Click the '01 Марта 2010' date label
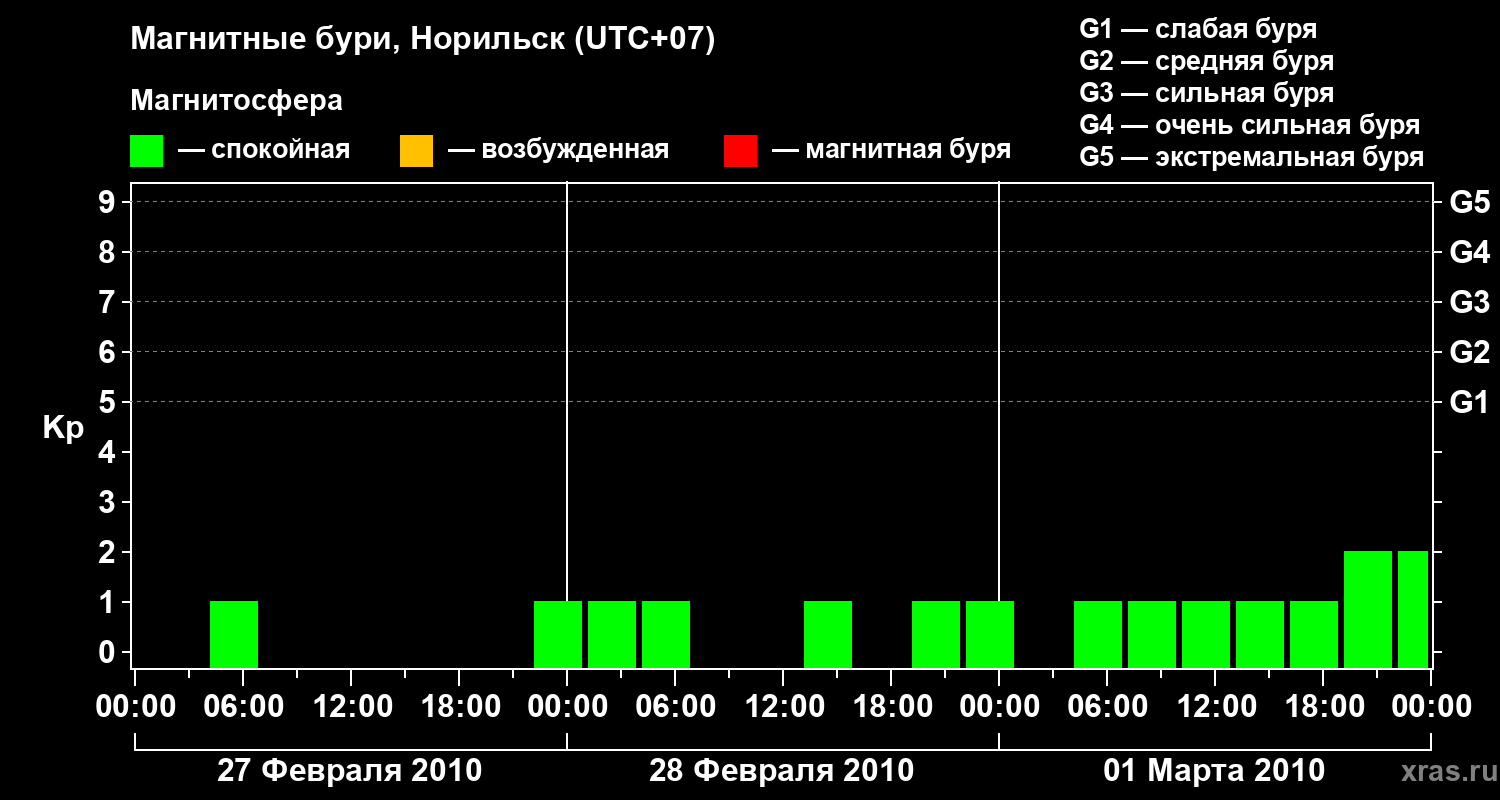Viewport: 1500px width, 800px height. pyautogui.click(x=1214, y=771)
